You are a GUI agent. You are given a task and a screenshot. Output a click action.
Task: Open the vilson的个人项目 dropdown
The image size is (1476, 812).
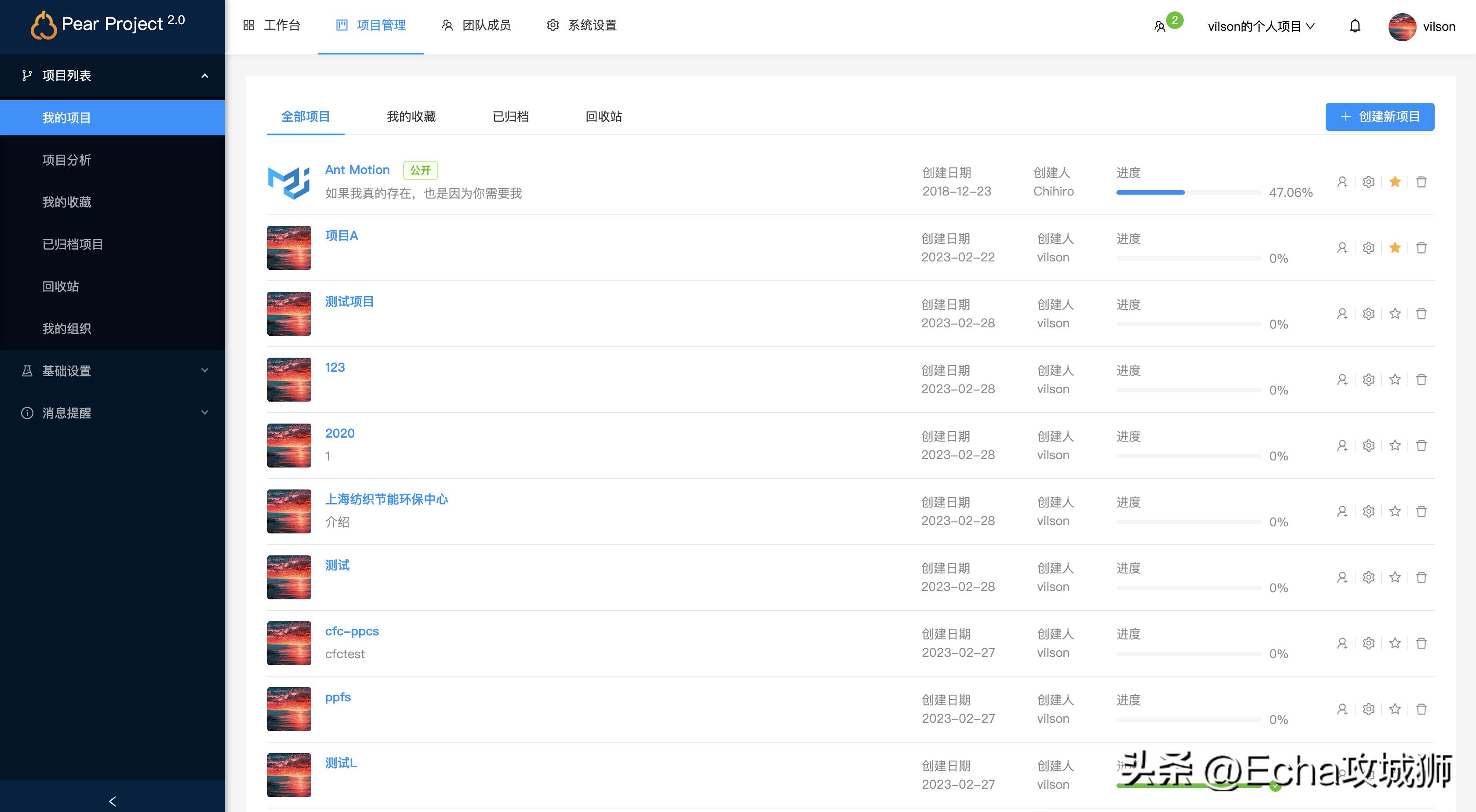1260,26
